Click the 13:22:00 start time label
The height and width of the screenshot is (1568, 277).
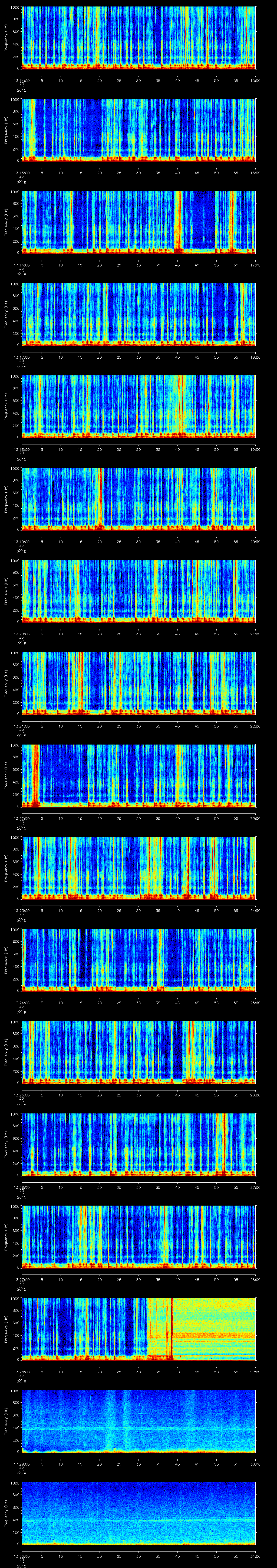point(21,819)
